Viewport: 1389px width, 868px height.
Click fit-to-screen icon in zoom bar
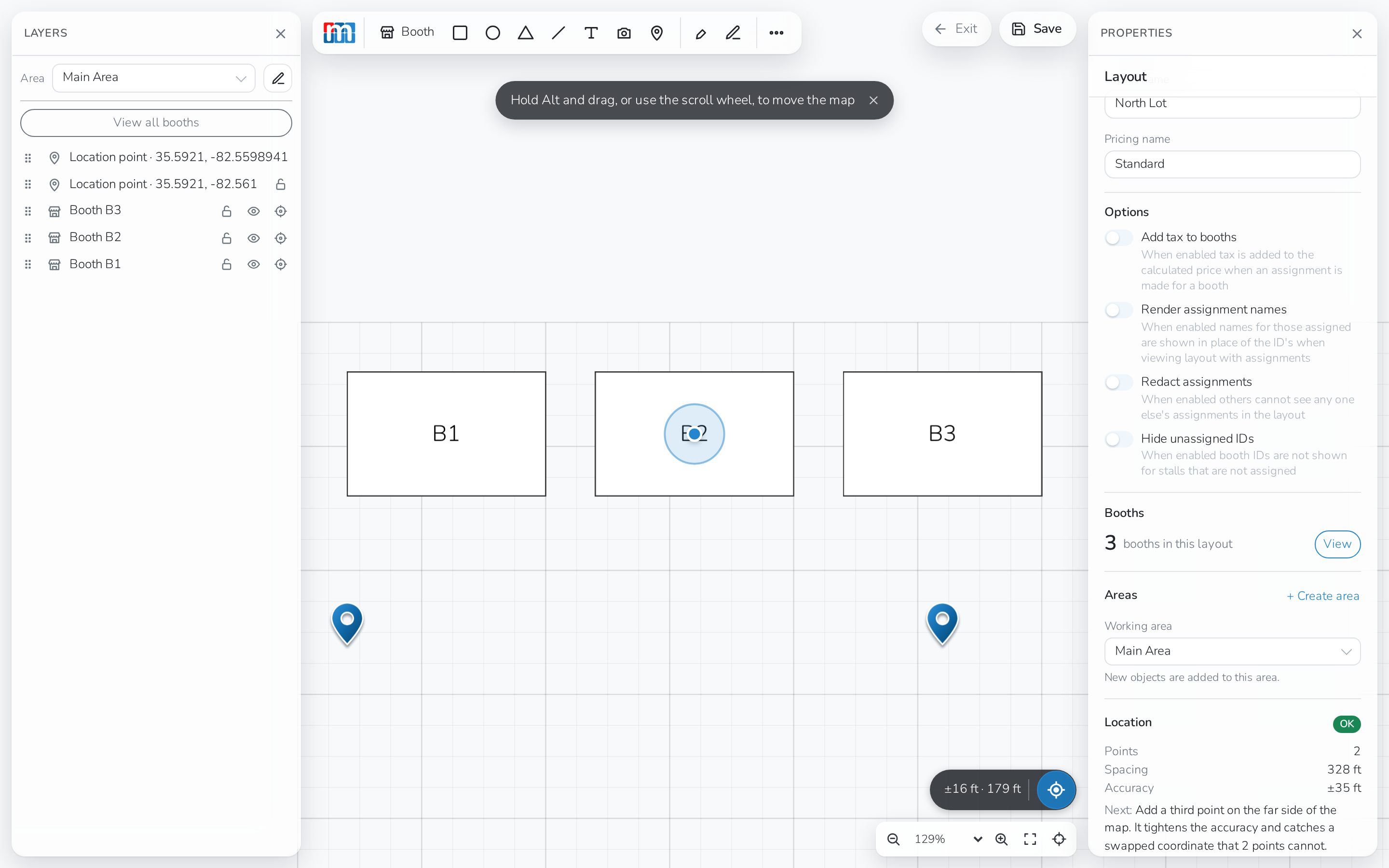coord(1030,839)
